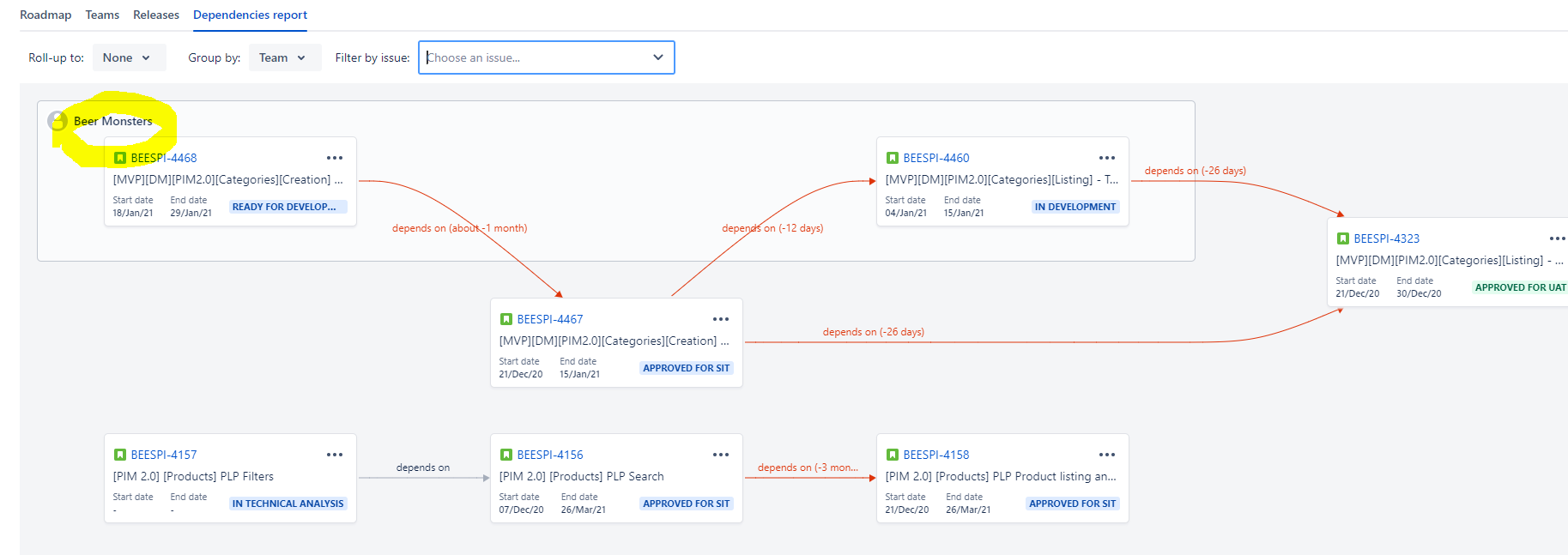Click the "depends on (about -1 month)" label
Screen dimensions: 1568x555
tap(459, 228)
